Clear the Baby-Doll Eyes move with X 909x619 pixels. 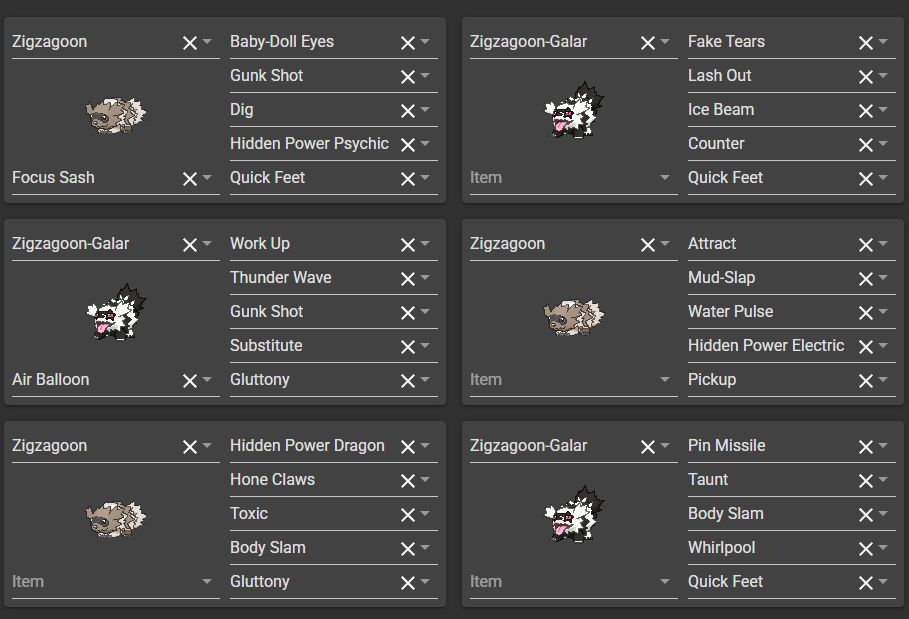pos(408,42)
